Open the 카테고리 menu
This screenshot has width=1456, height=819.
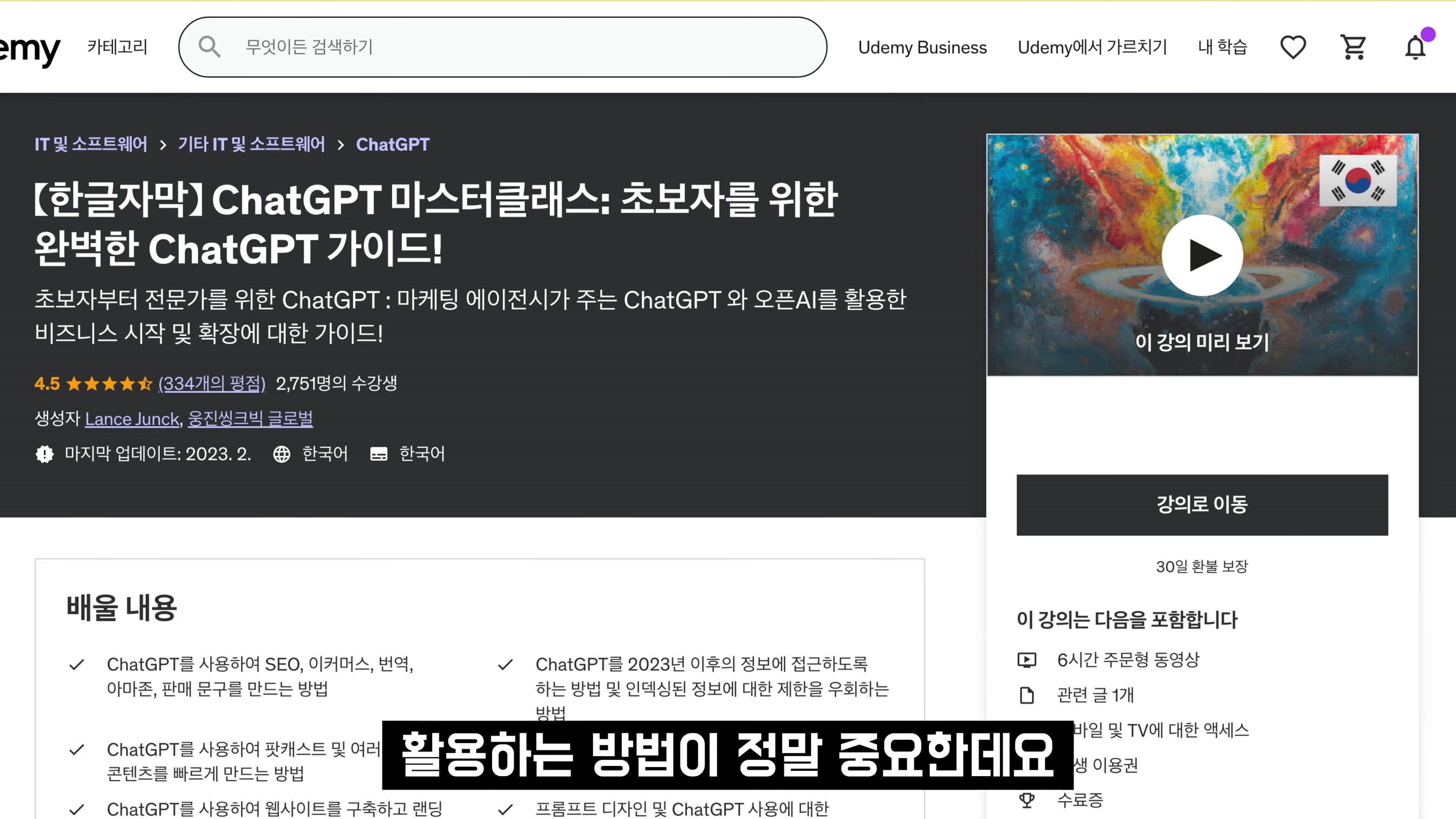tap(118, 47)
